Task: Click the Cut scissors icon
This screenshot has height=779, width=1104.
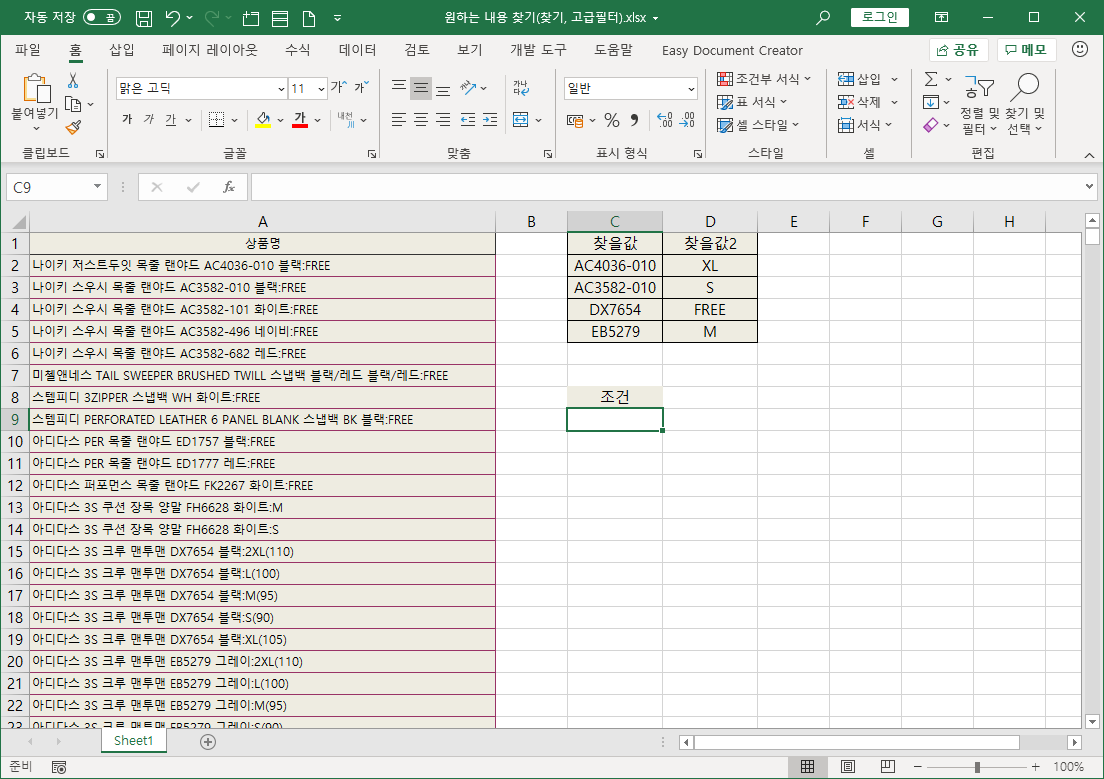Action: (x=73, y=81)
